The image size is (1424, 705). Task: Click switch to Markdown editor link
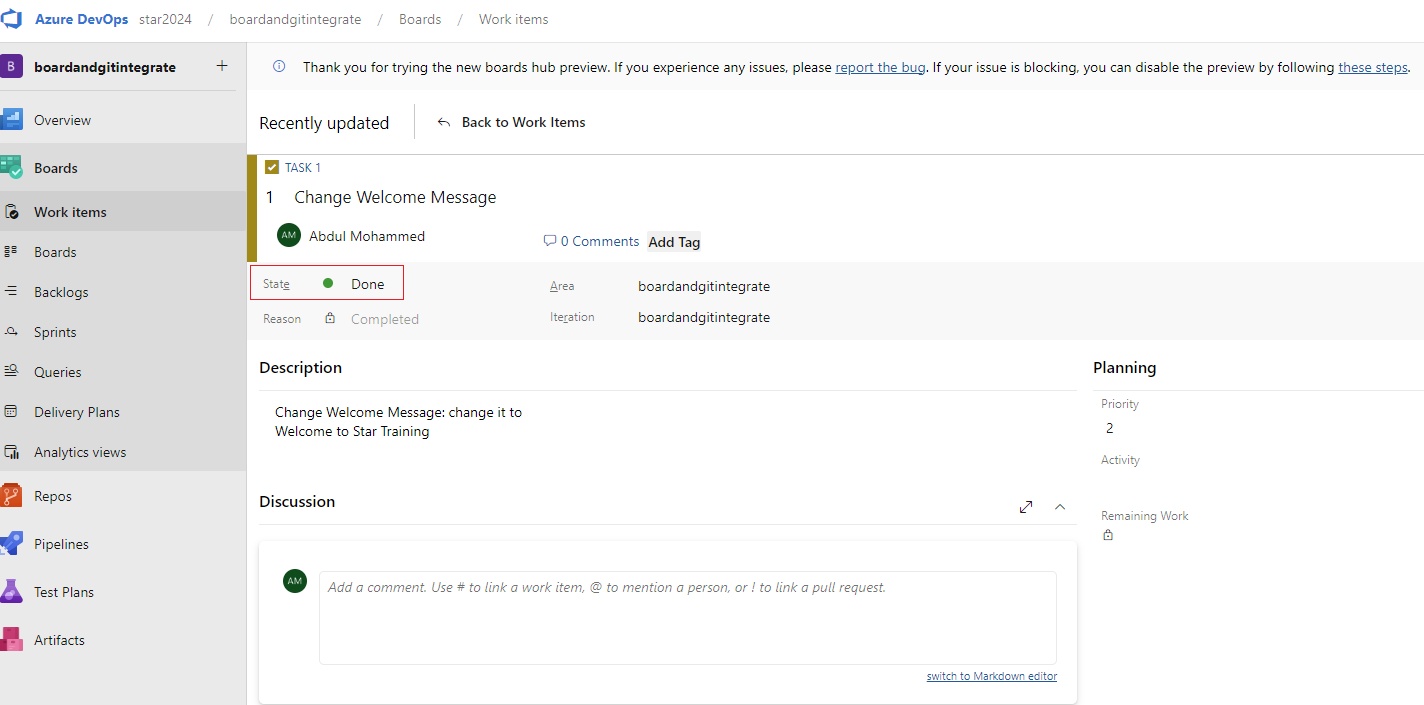pyautogui.click(x=992, y=676)
